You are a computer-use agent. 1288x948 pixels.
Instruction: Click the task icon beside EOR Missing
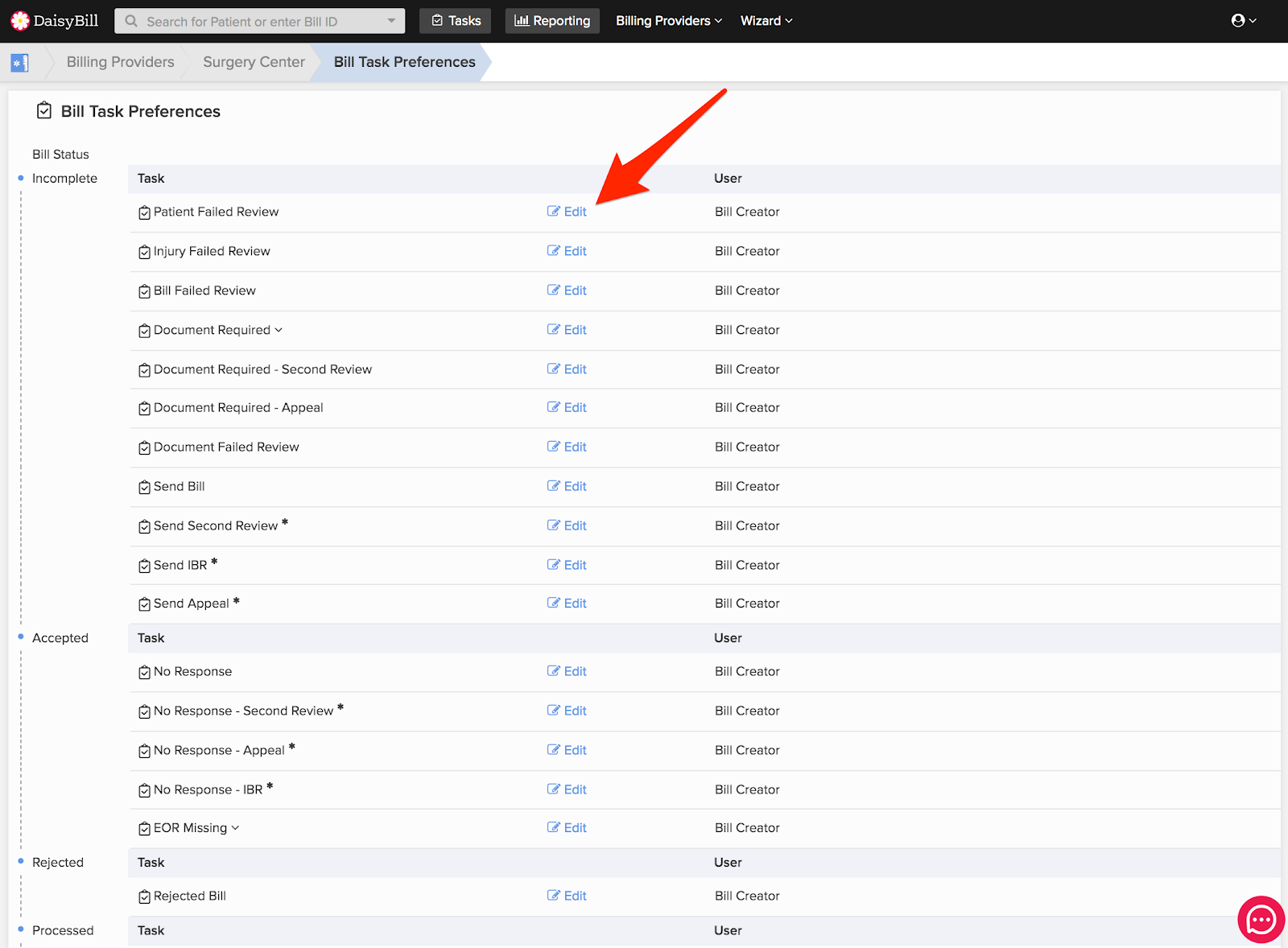(144, 828)
